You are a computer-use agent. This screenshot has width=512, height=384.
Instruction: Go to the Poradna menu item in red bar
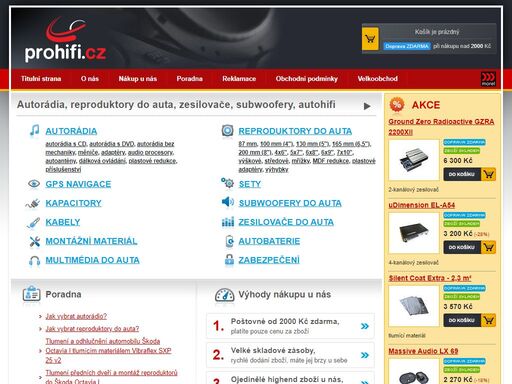(189, 79)
